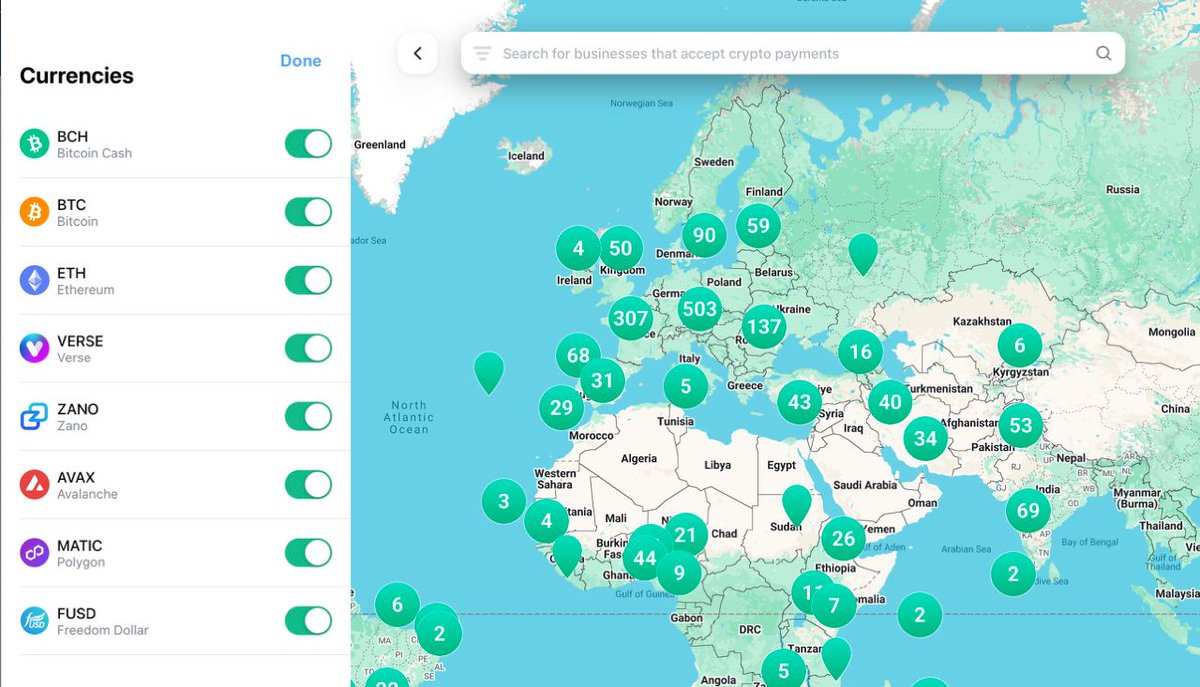This screenshot has width=1200, height=687.
Task: Click the Saudi Arabia map label
Action: 866,485
